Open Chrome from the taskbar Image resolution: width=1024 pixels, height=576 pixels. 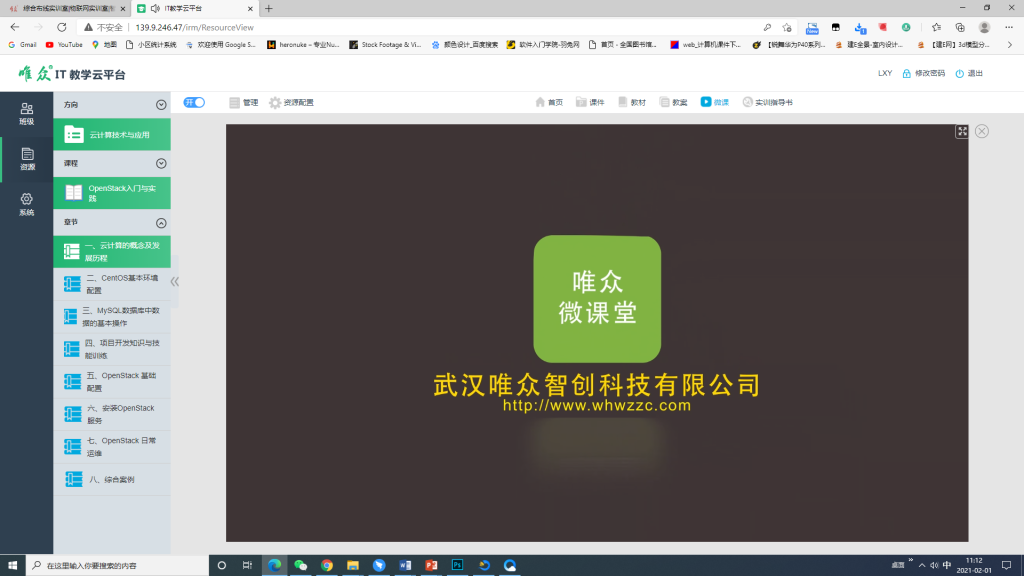327,566
